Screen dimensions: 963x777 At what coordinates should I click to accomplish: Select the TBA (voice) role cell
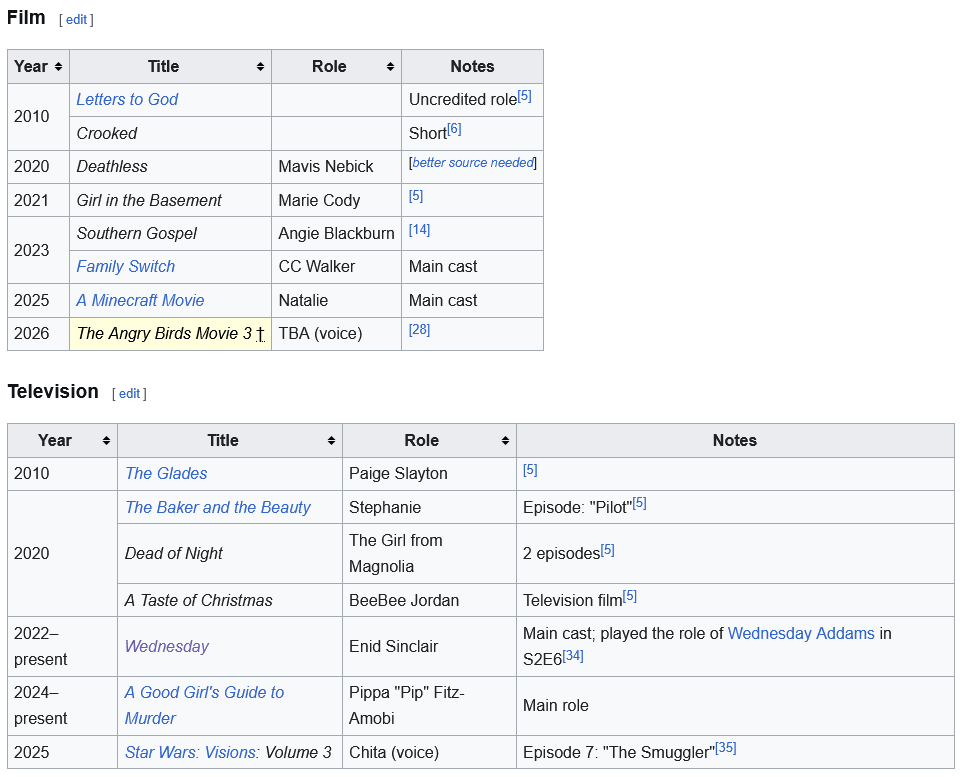(x=337, y=334)
